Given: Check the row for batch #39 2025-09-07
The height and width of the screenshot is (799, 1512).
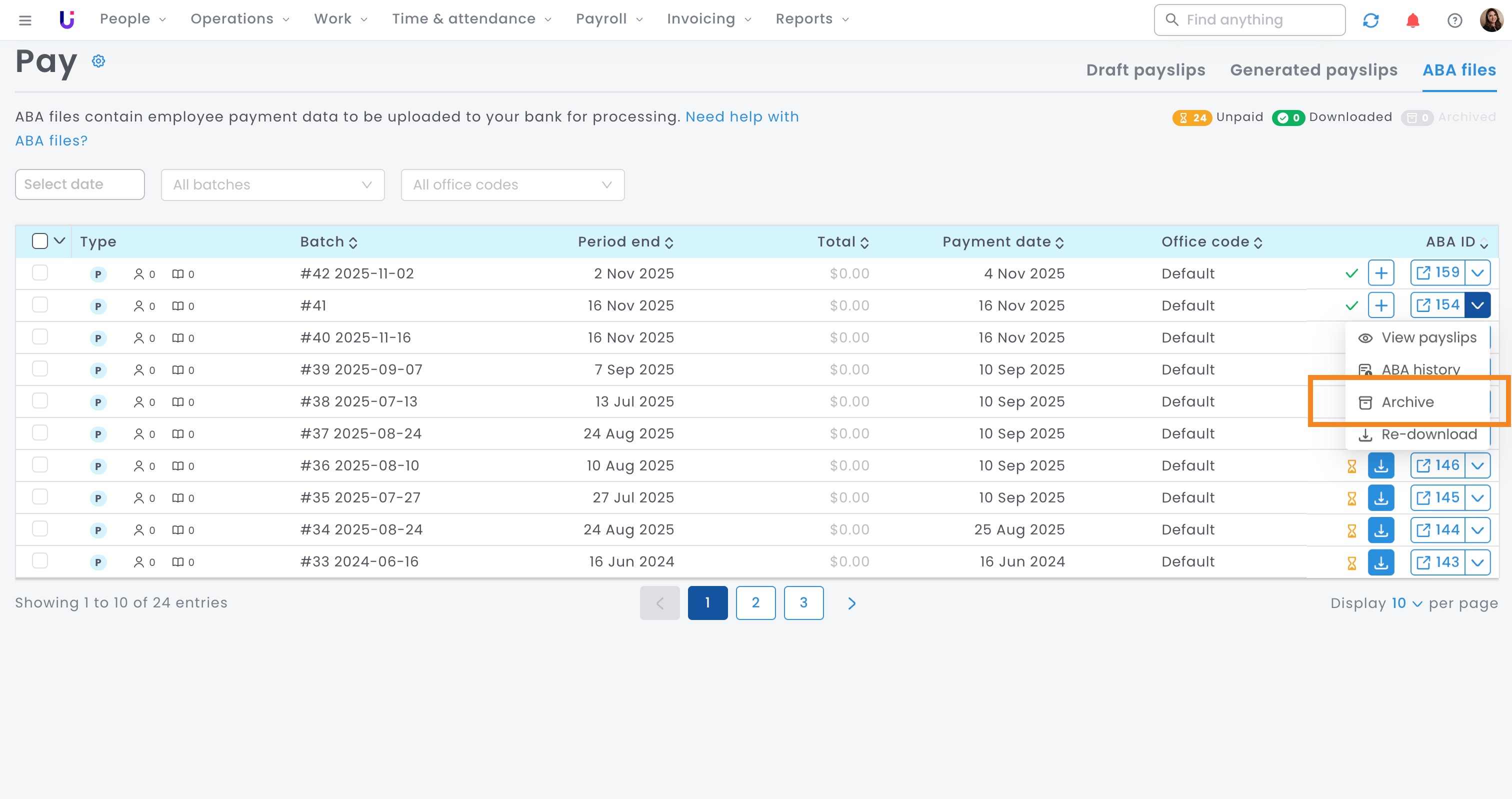Looking at the screenshot, I should click(x=40, y=369).
